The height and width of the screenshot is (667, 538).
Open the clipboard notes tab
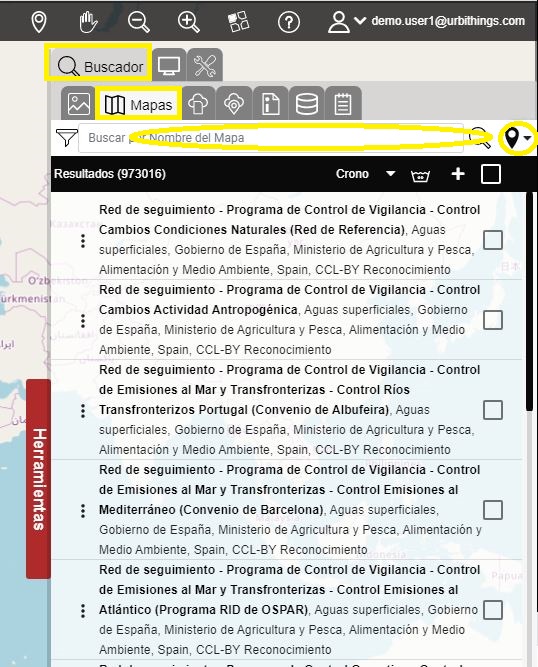coord(343,104)
